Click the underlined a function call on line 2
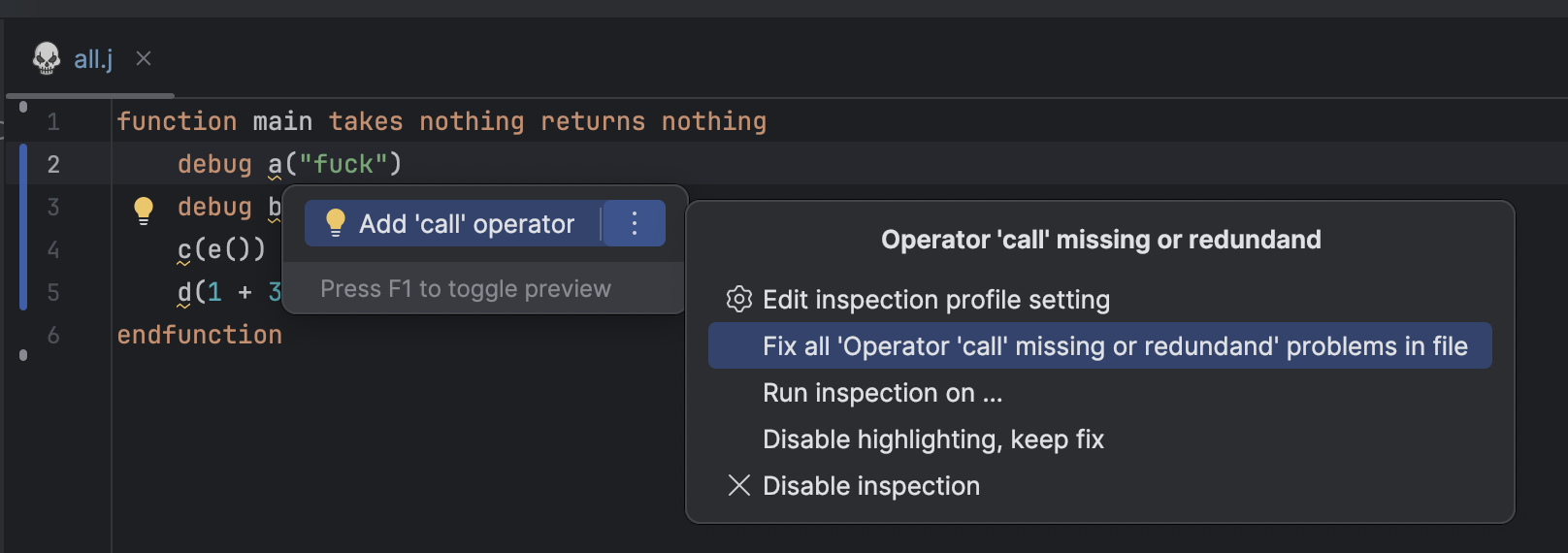1568x553 pixels. (275, 164)
